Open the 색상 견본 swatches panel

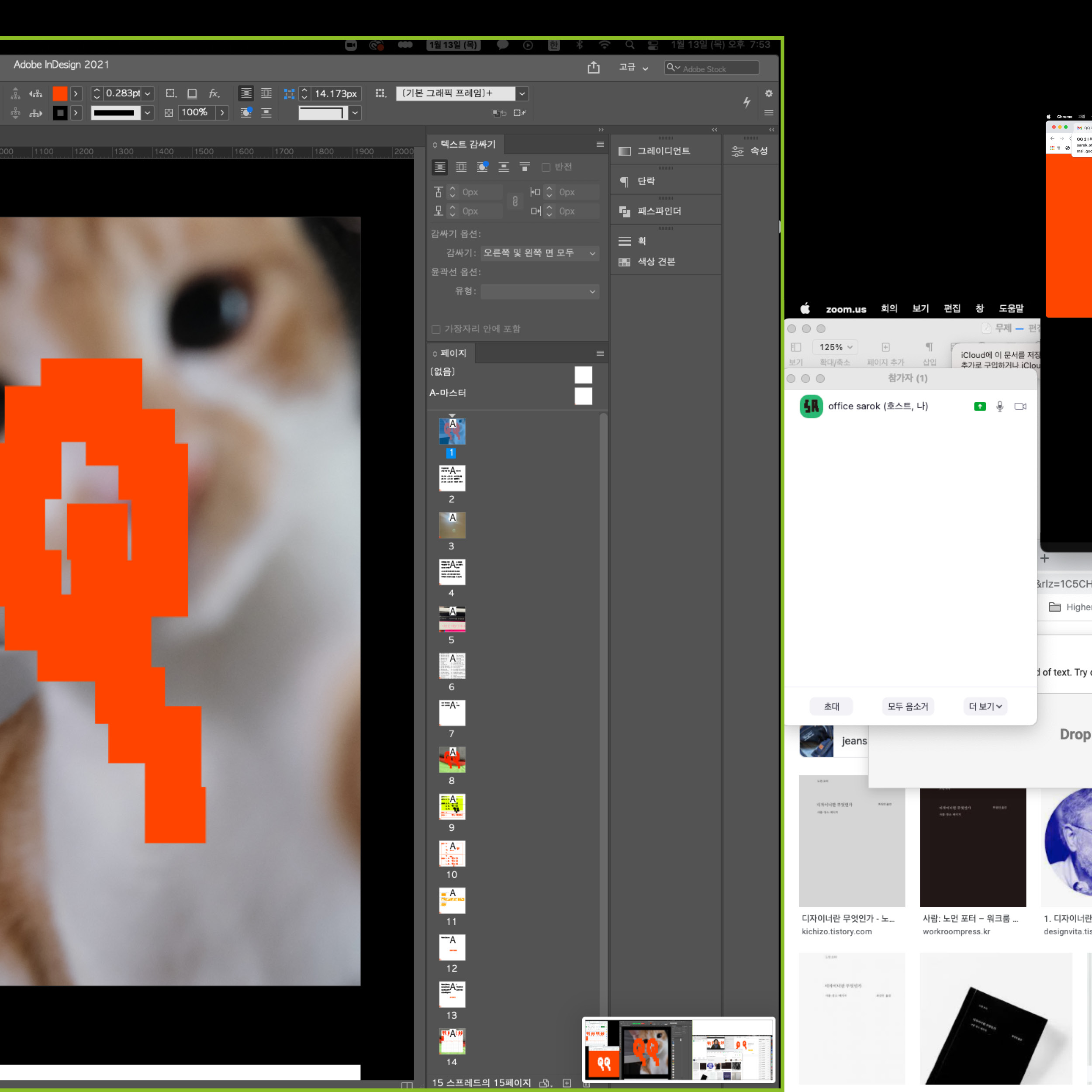[656, 262]
